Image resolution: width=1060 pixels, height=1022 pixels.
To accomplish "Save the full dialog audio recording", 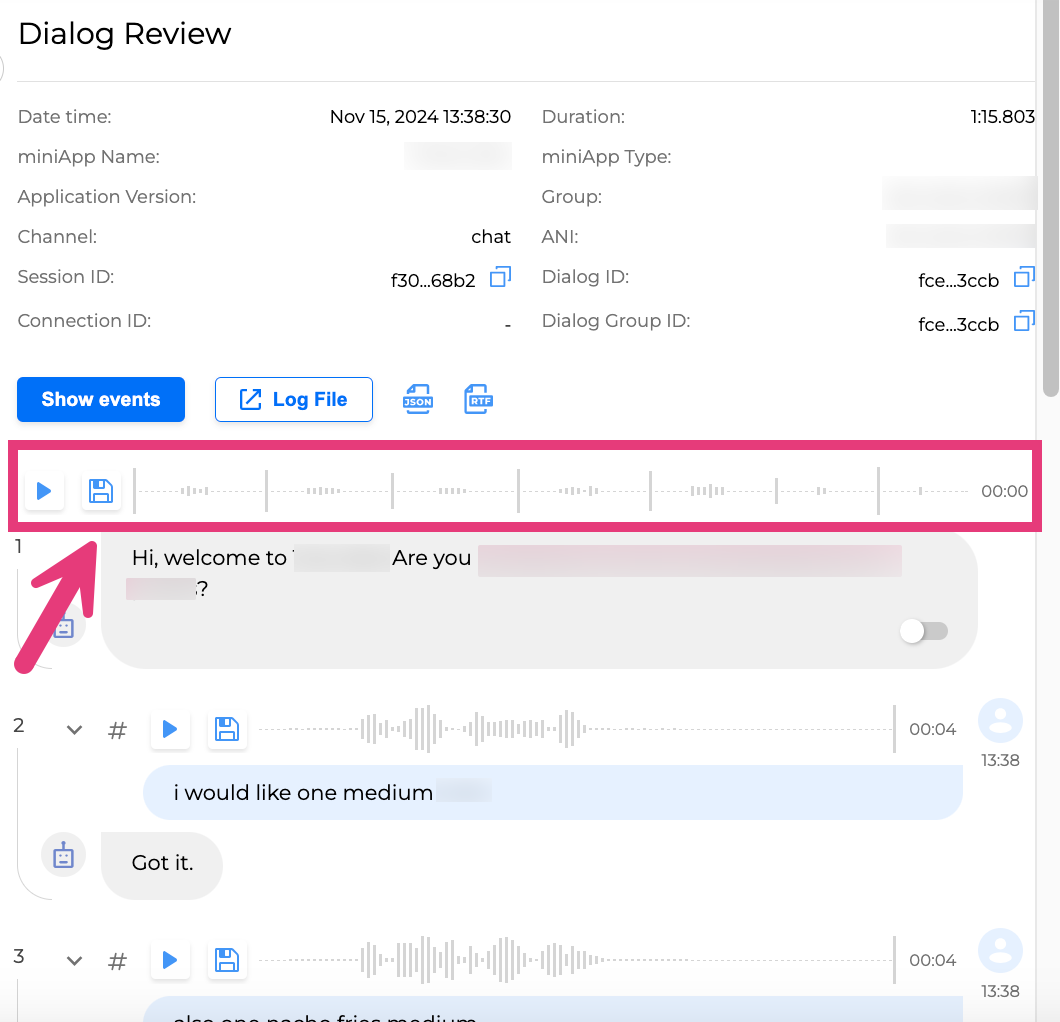I will click(x=101, y=491).
